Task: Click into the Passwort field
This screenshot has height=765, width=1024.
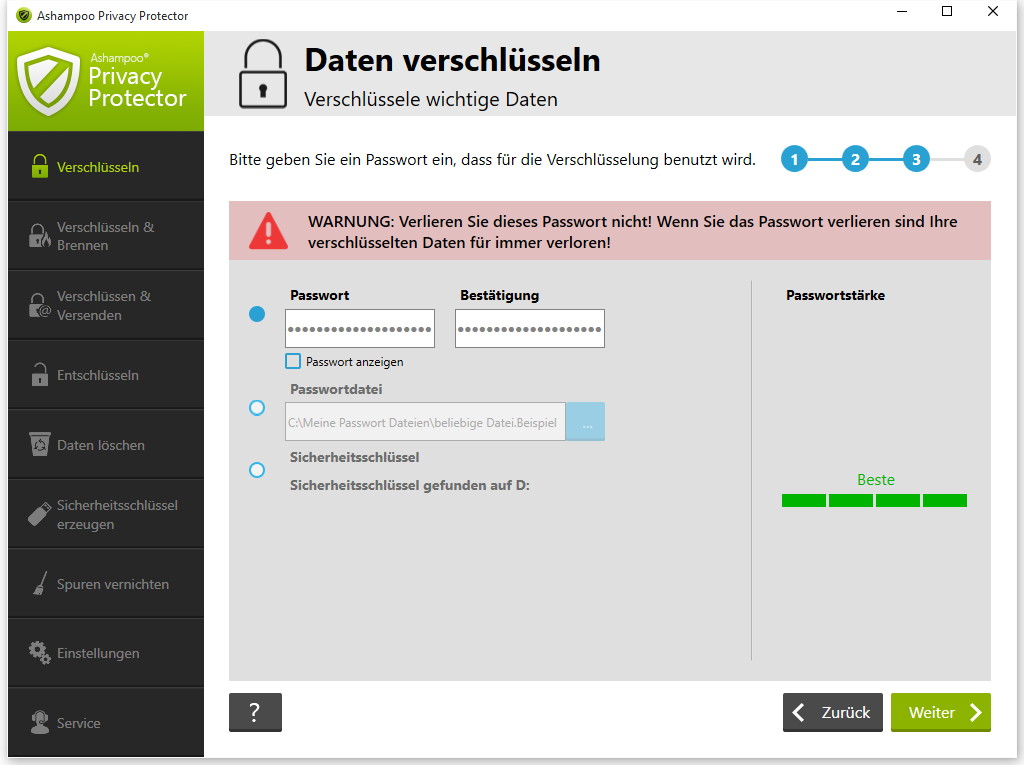Action: tap(360, 329)
